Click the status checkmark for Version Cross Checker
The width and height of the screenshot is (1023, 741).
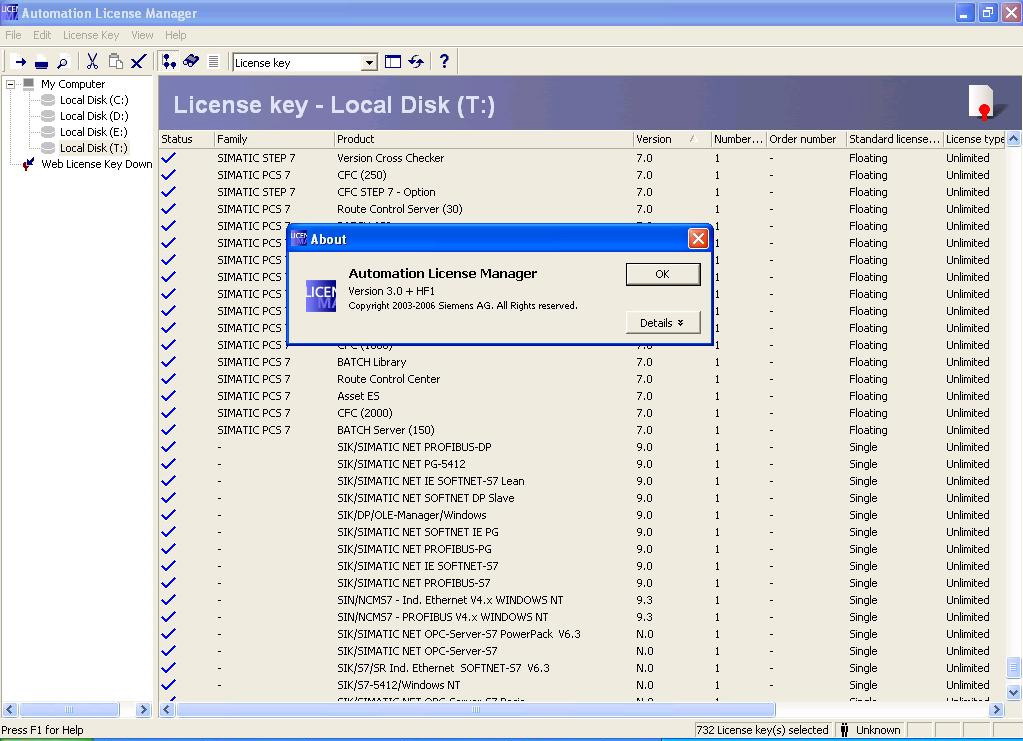(168, 158)
